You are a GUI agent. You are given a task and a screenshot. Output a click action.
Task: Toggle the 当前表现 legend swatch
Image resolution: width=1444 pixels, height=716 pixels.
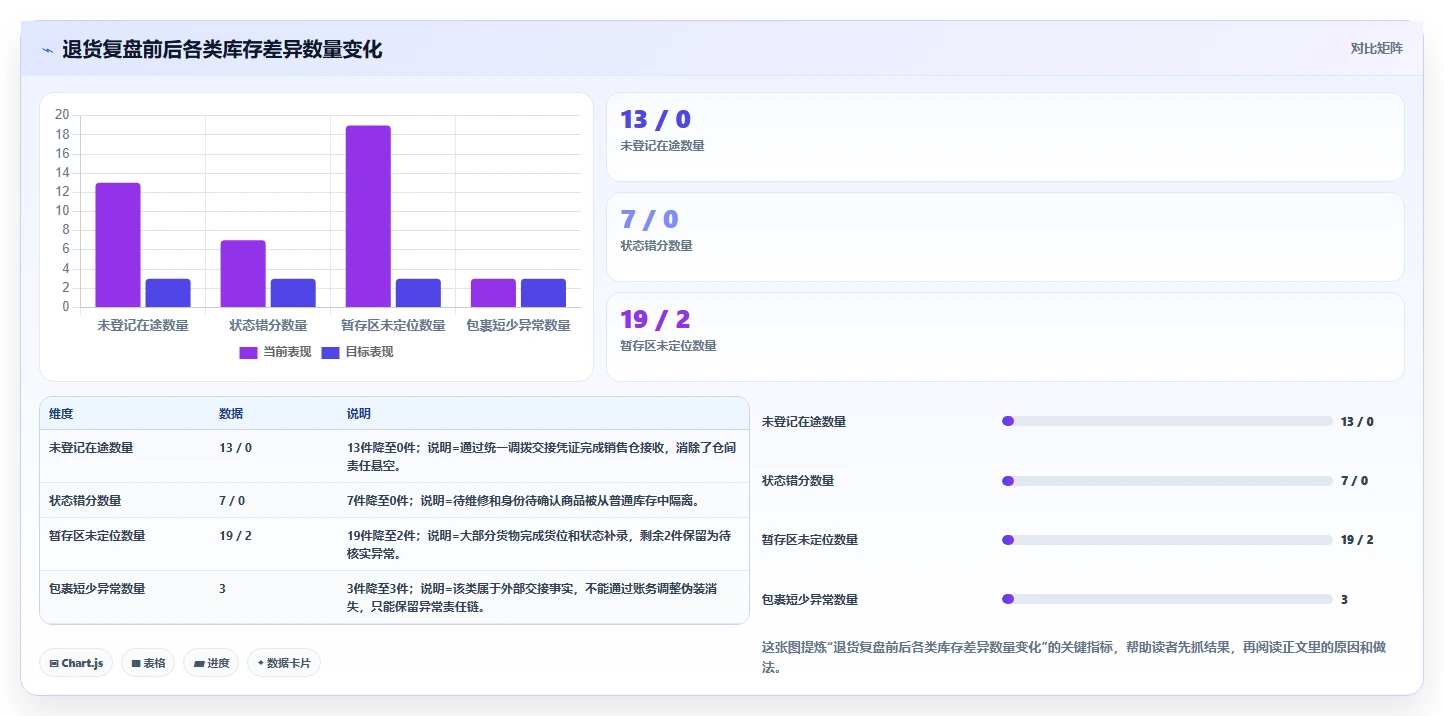(249, 352)
